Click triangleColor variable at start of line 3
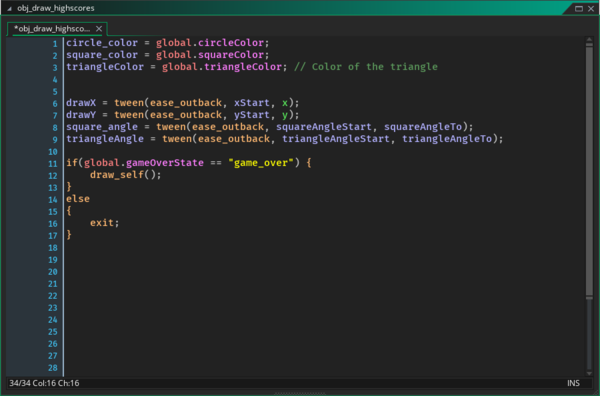 pos(105,67)
